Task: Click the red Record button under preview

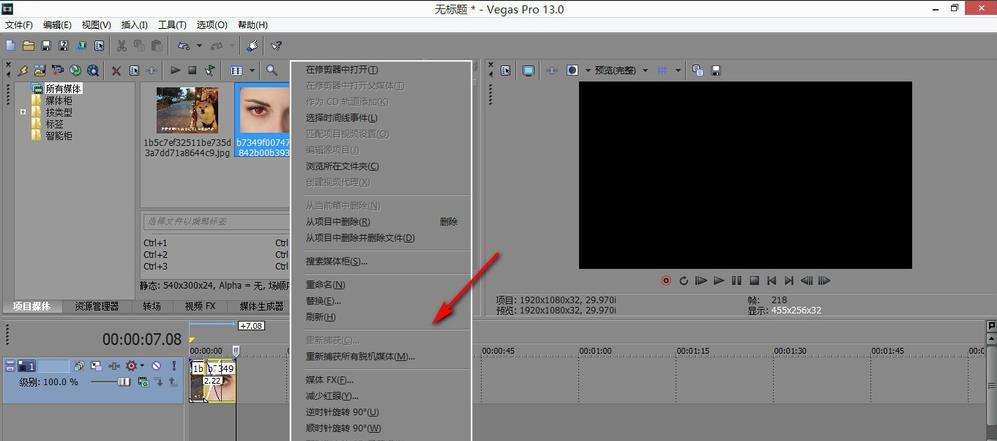Action: click(x=666, y=280)
